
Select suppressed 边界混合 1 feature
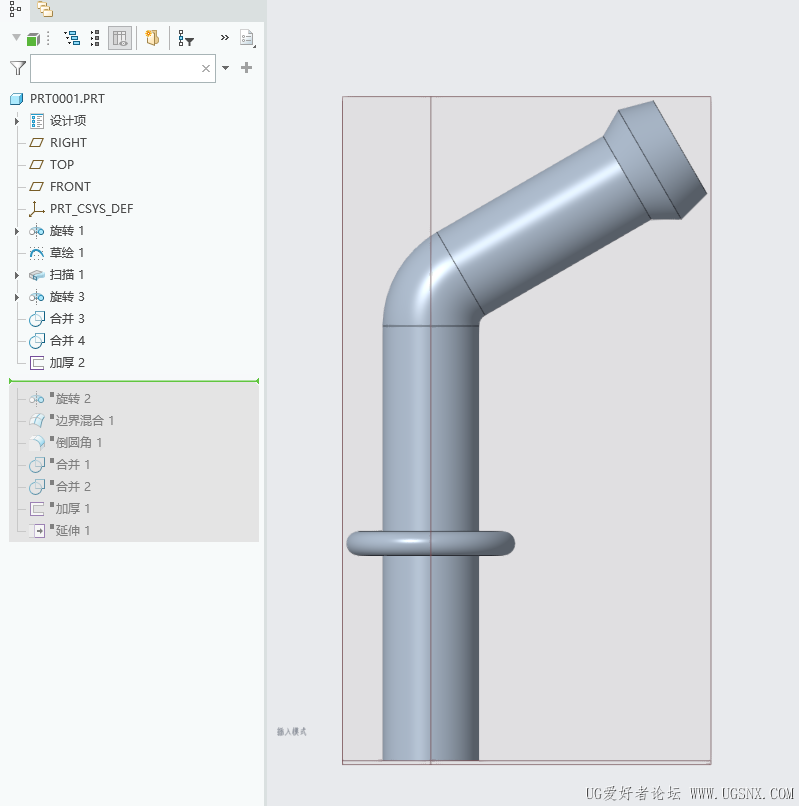click(85, 421)
